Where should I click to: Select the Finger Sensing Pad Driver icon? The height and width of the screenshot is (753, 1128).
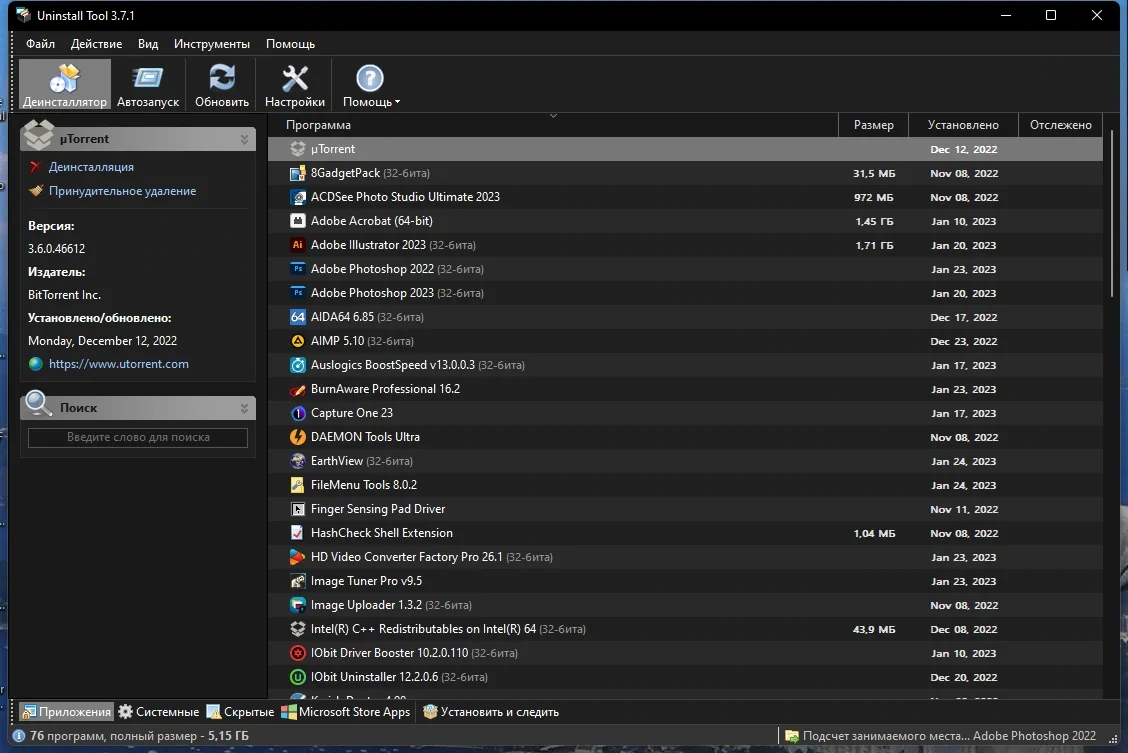[297, 509]
